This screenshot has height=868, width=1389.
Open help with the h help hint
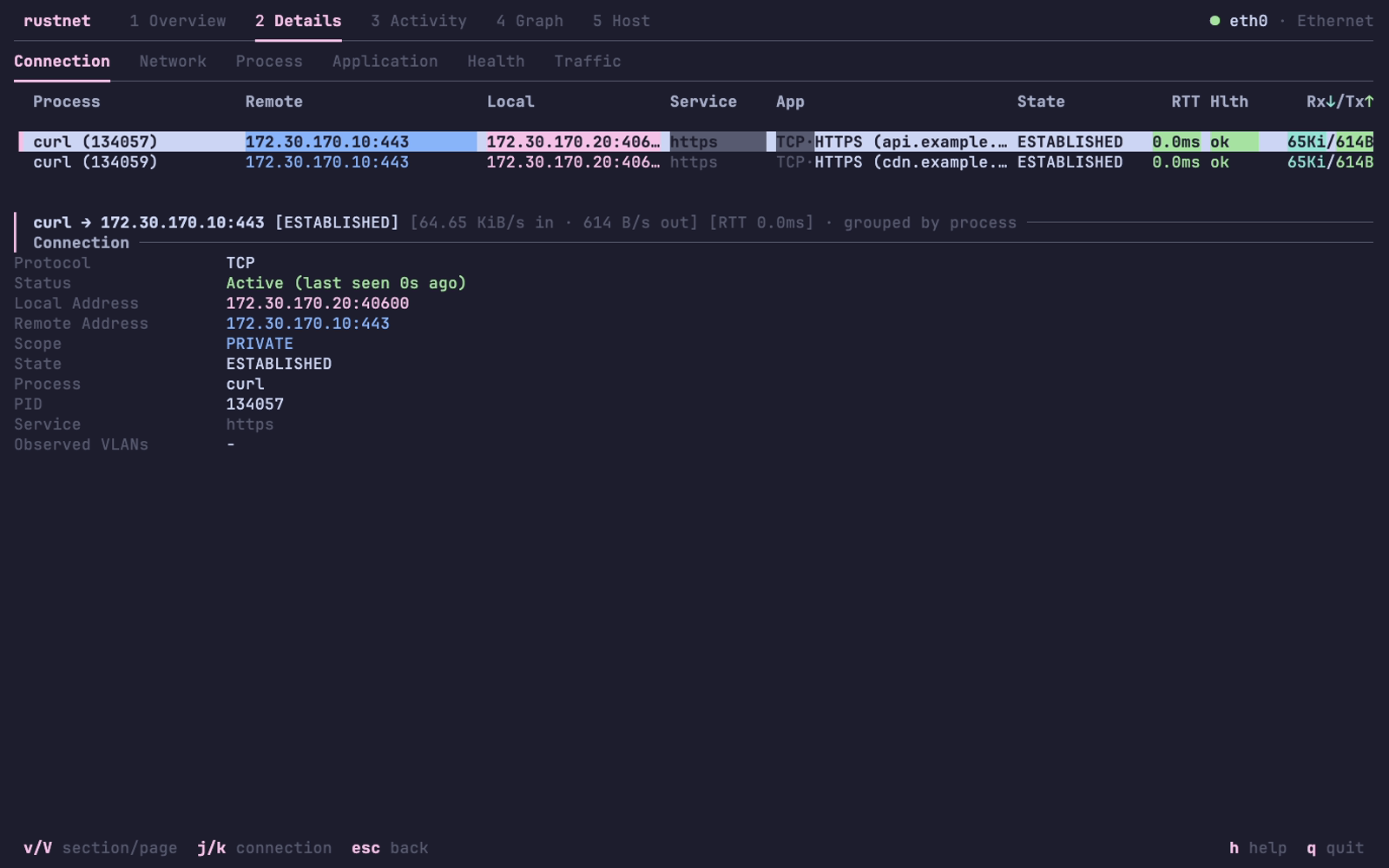click(x=1258, y=848)
